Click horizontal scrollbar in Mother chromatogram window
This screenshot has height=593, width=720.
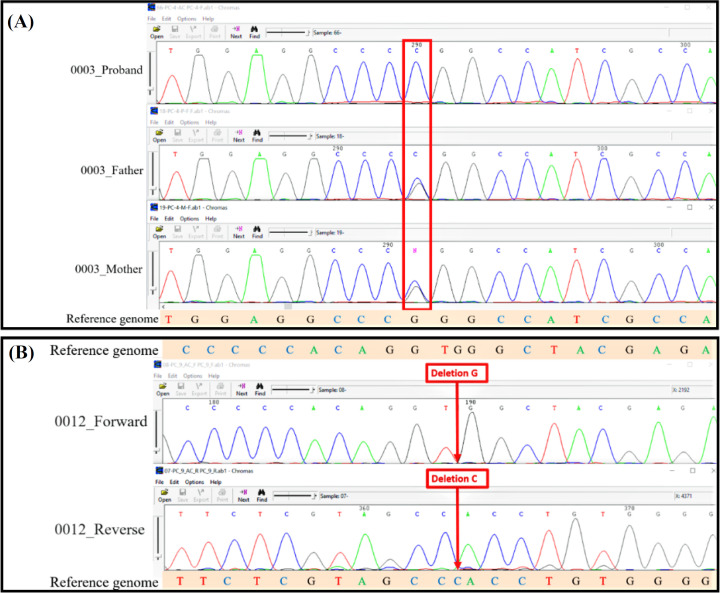[290, 304]
